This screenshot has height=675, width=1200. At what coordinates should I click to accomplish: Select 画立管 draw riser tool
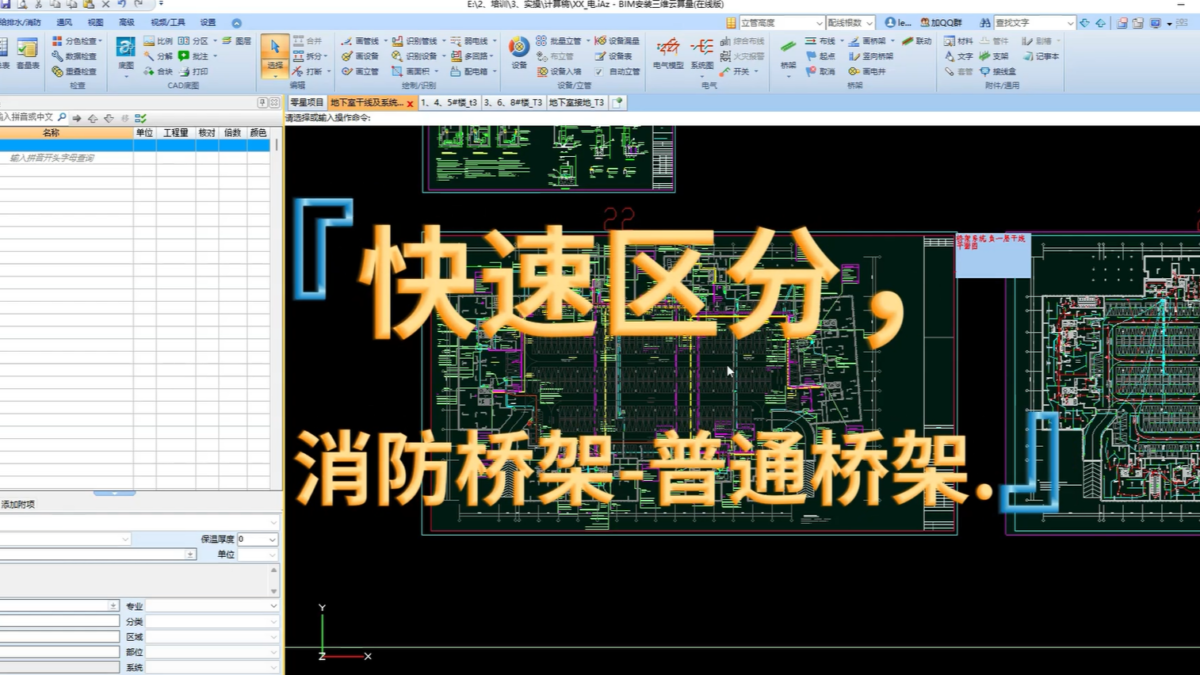pos(361,72)
